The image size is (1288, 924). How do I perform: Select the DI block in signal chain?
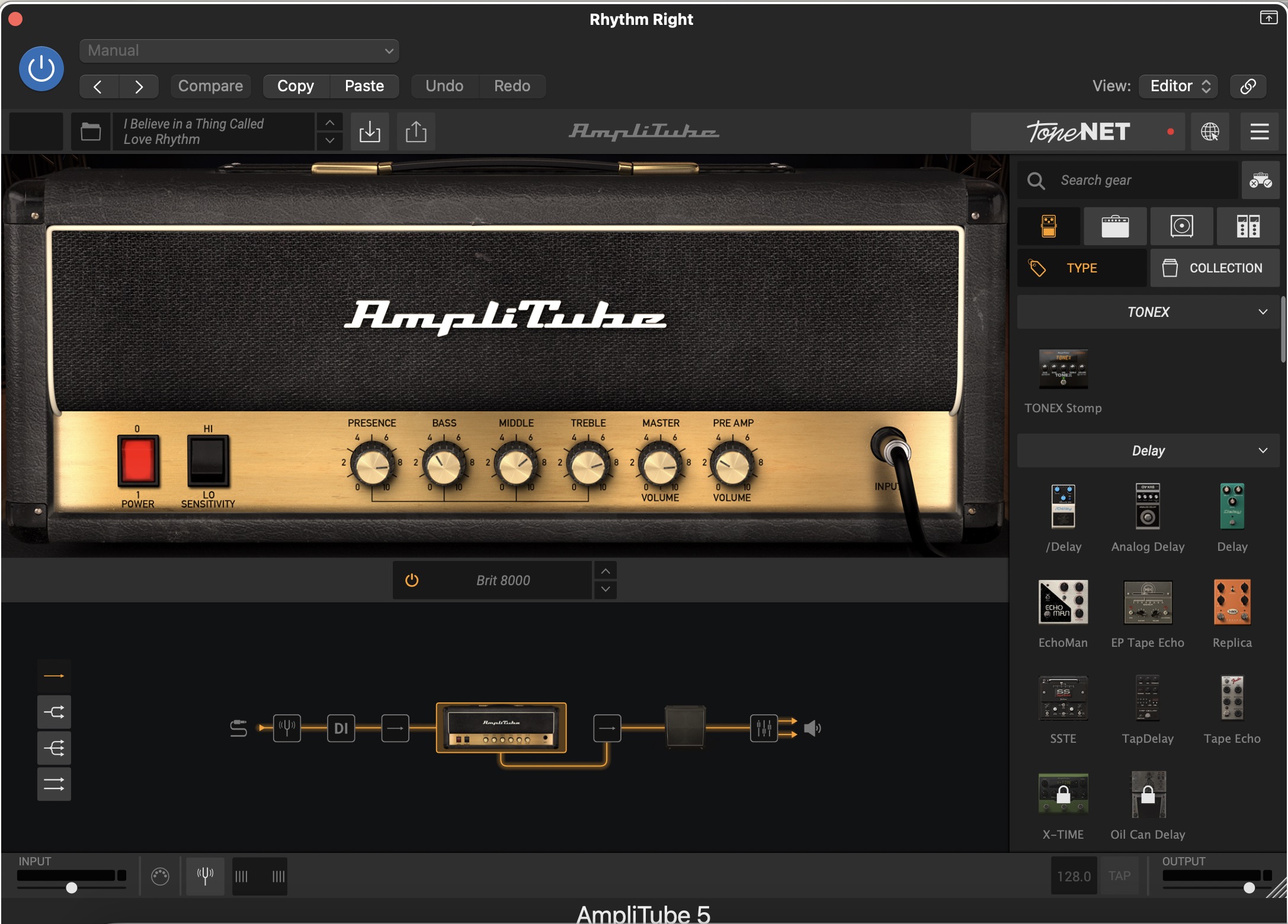(341, 729)
